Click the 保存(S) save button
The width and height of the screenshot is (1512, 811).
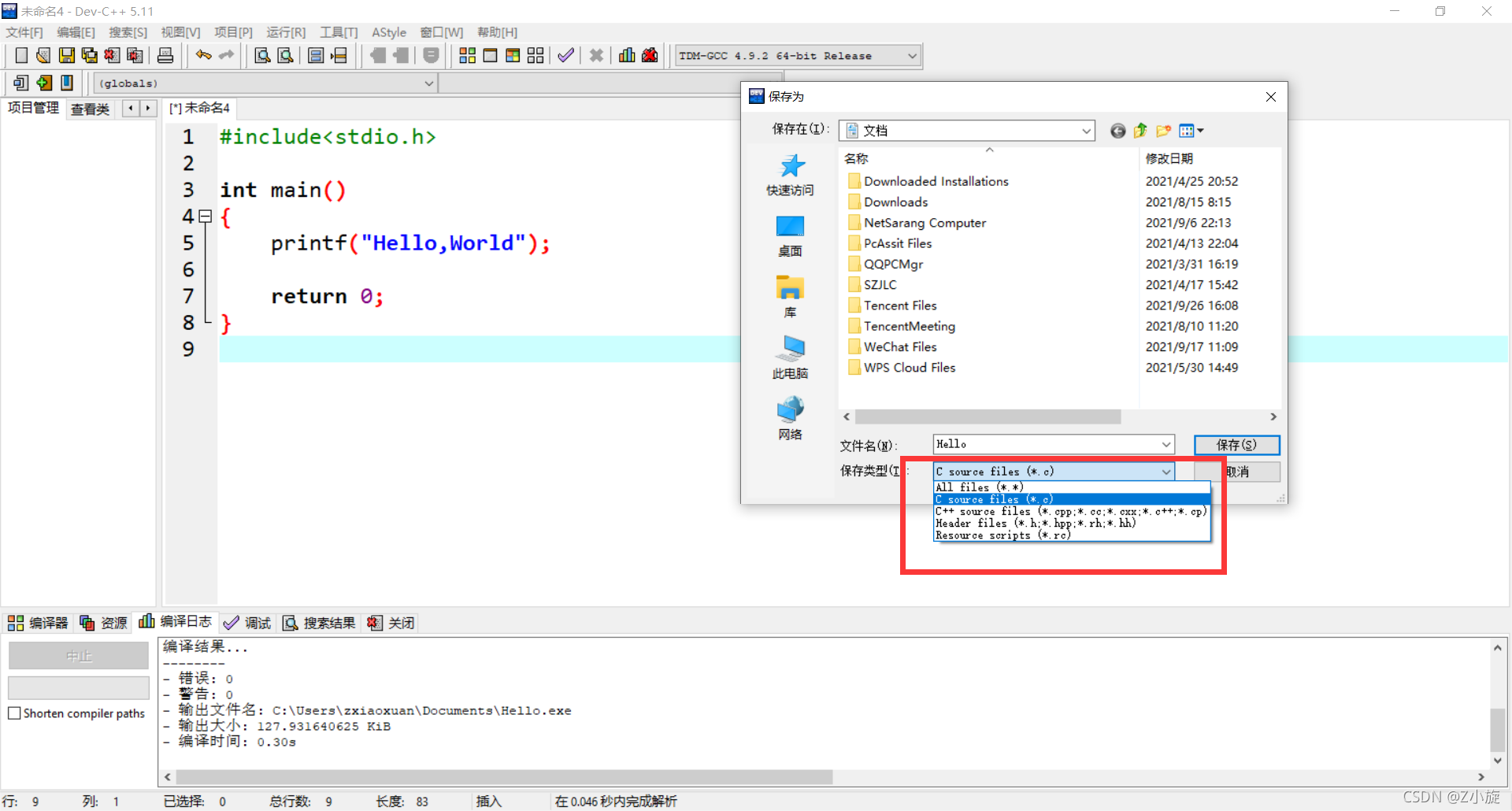(1236, 445)
